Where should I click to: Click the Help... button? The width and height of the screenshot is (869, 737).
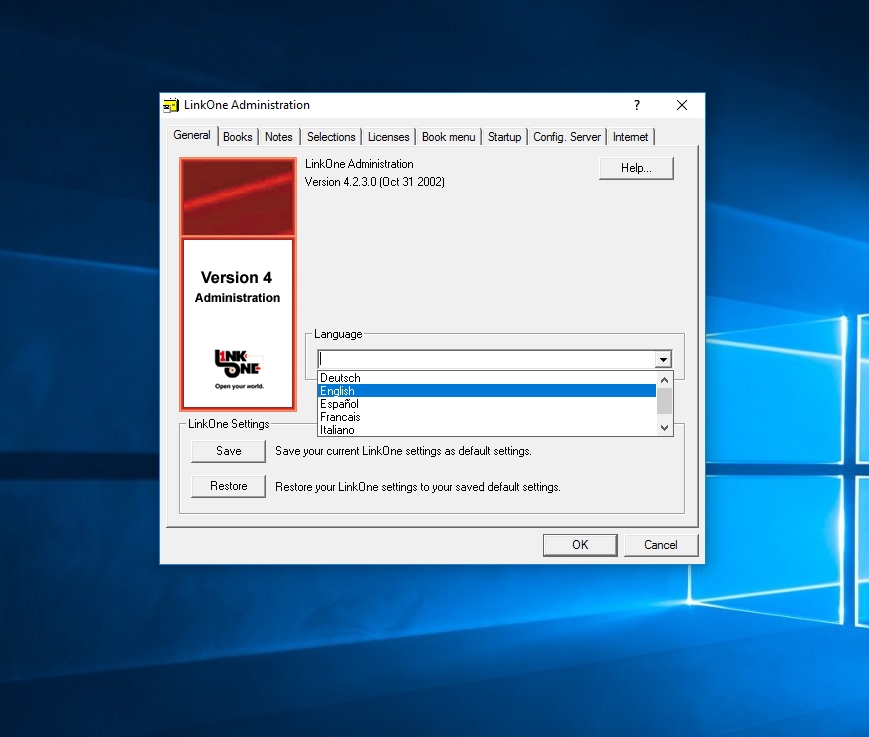coord(636,168)
